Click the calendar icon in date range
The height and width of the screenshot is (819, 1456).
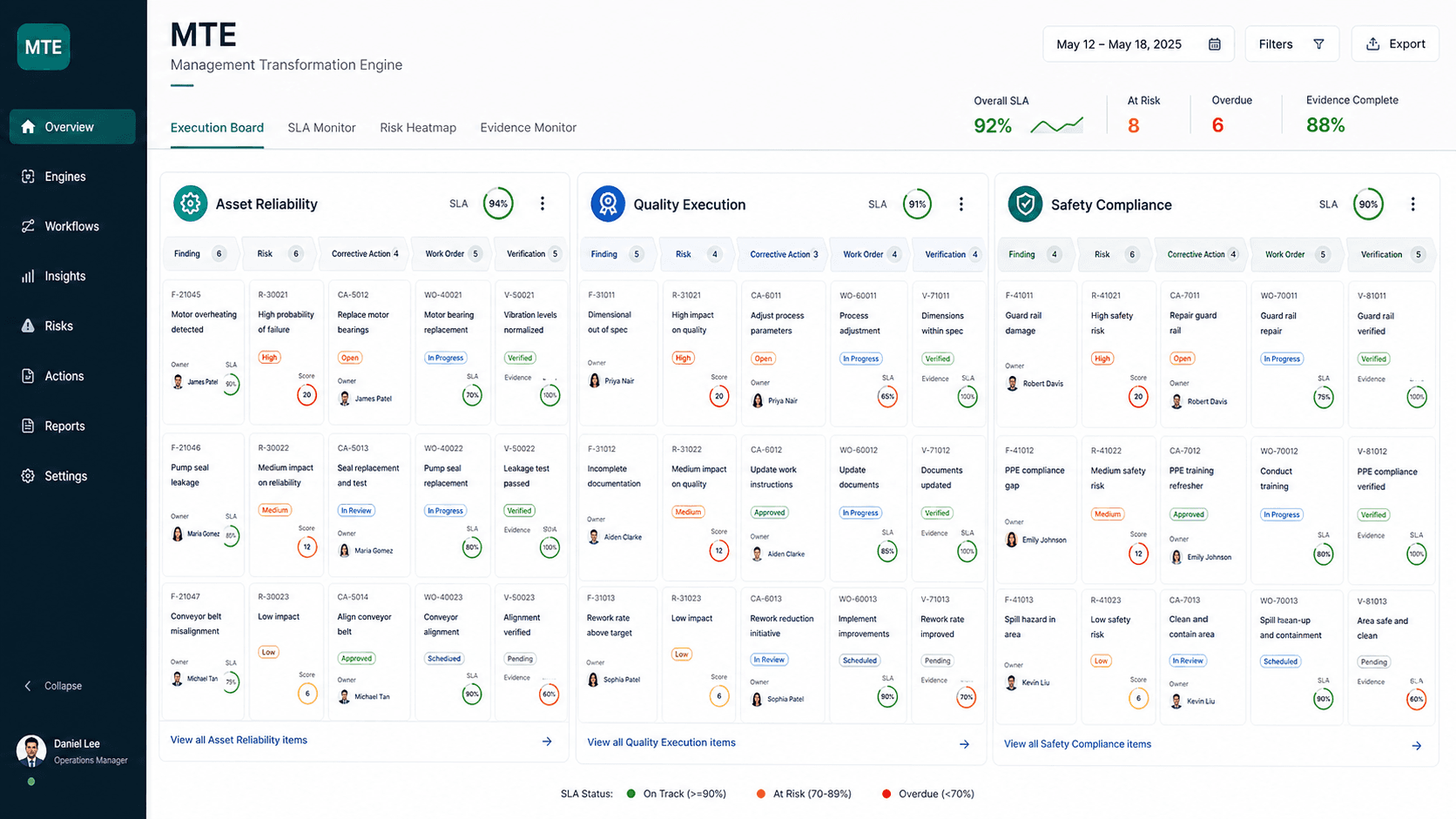coord(1214,44)
